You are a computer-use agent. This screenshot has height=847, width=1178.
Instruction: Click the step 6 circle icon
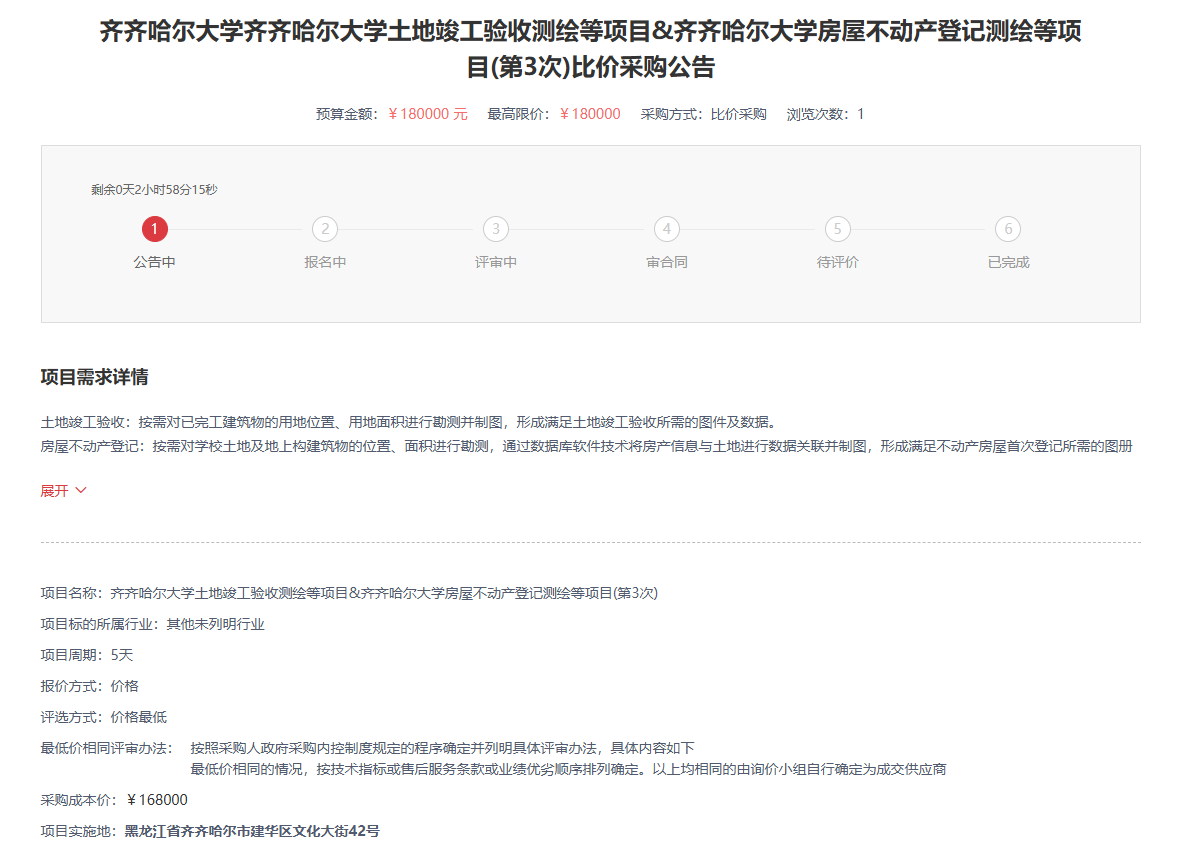[x=1008, y=230]
